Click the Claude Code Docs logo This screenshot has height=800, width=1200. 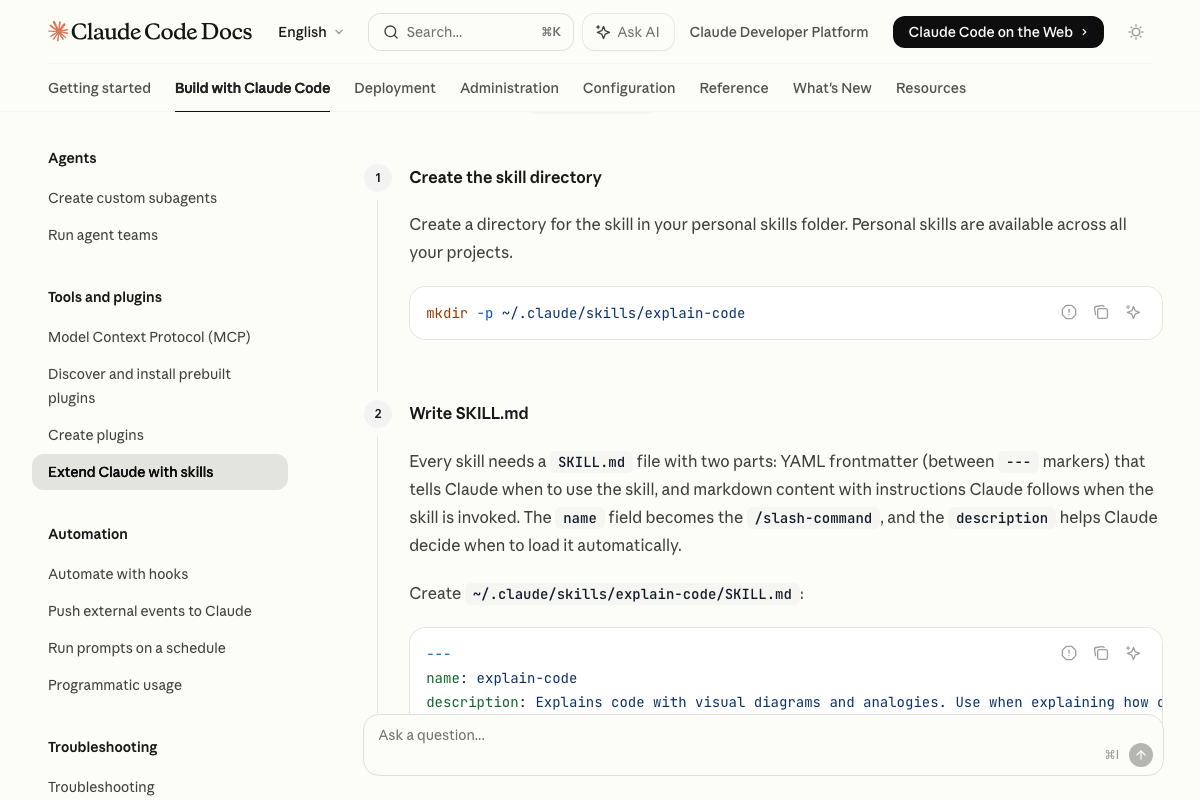150,32
